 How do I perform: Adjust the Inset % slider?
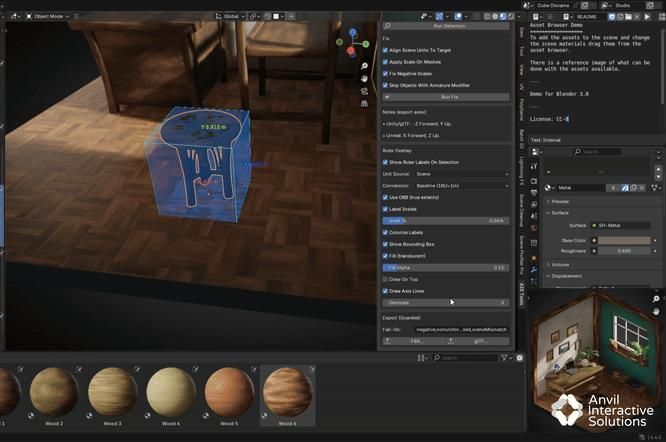click(x=446, y=221)
